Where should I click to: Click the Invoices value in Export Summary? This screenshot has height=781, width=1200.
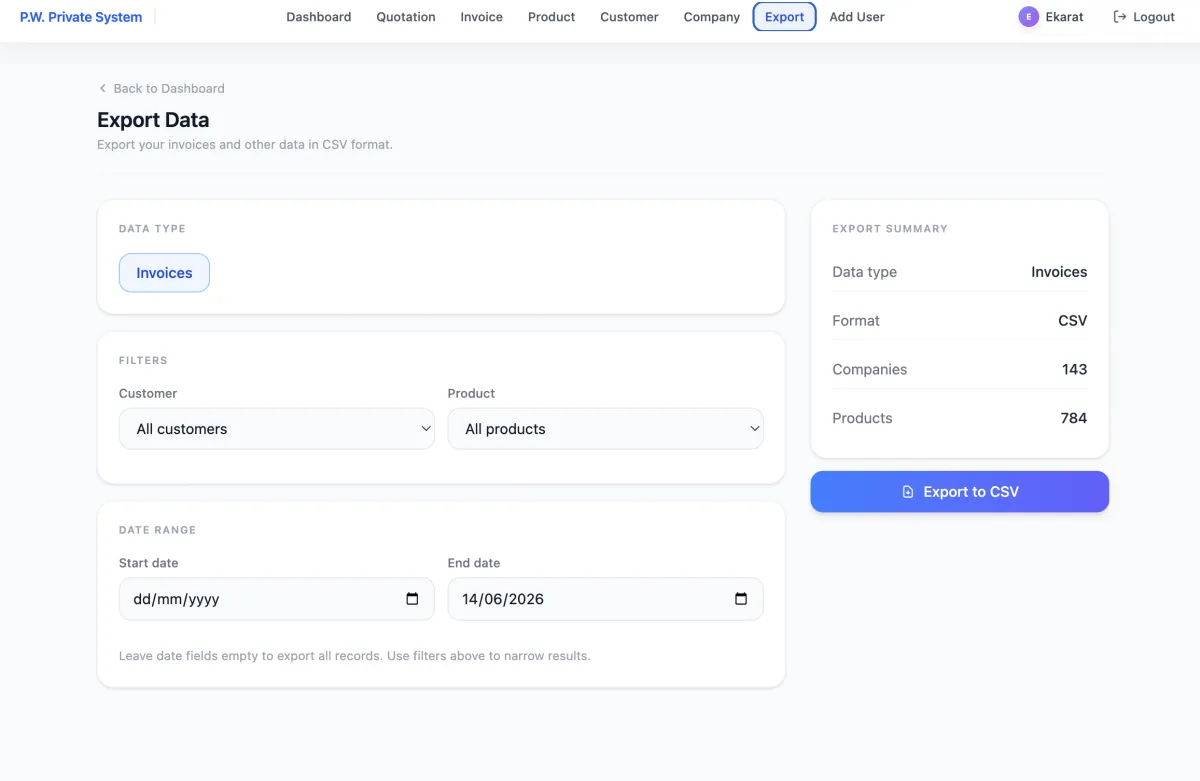coord(1059,272)
